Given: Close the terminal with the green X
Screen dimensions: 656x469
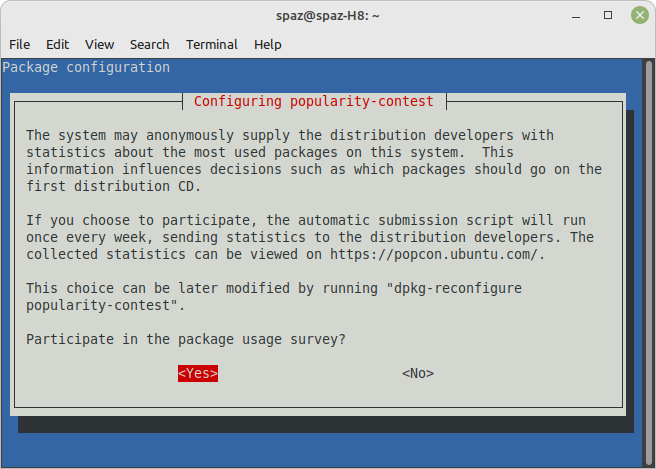Looking at the screenshot, I should [x=640, y=15].
